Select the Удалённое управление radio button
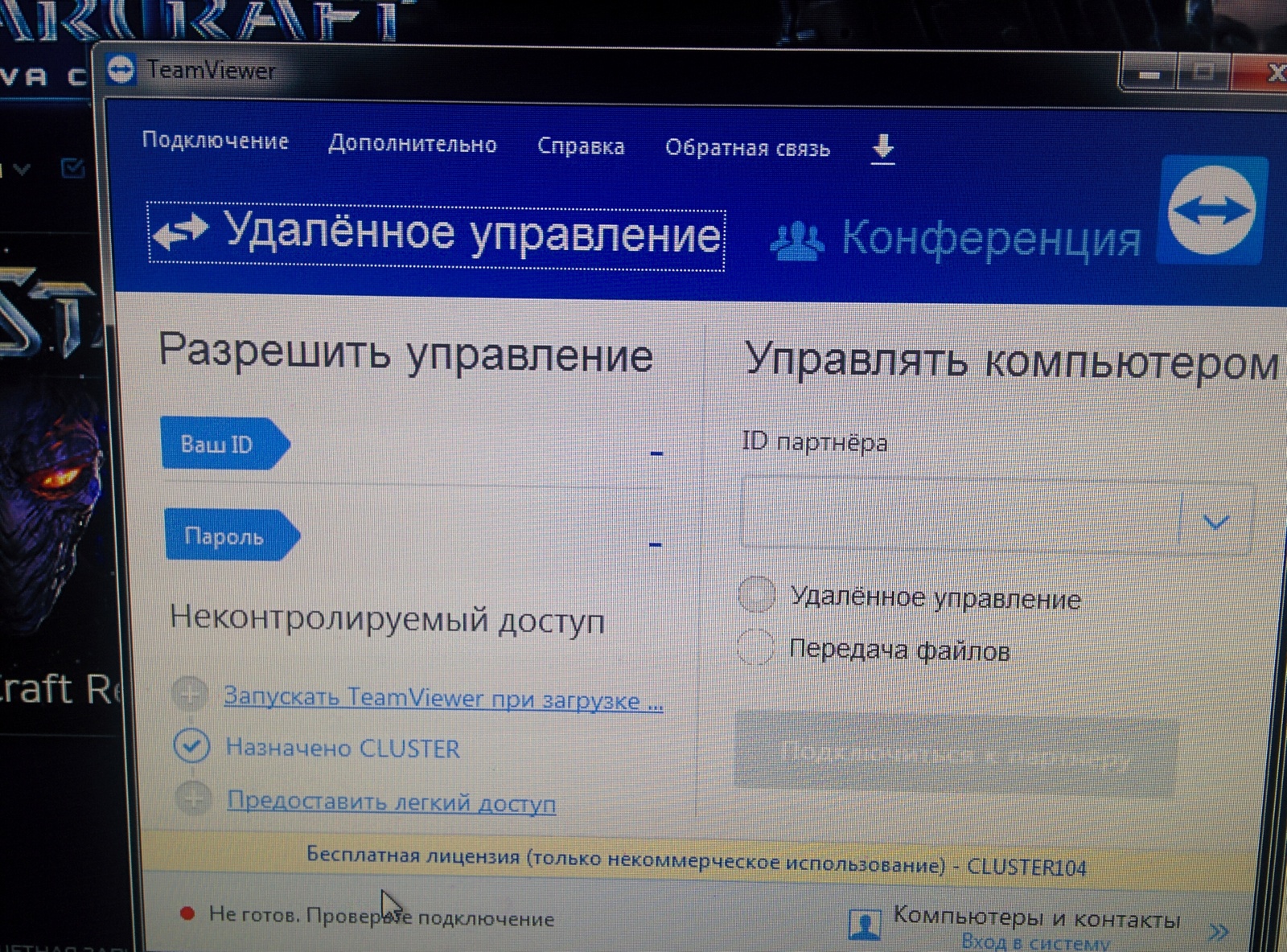The height and width of the screenshot is (952, 1287). [756, 595]
